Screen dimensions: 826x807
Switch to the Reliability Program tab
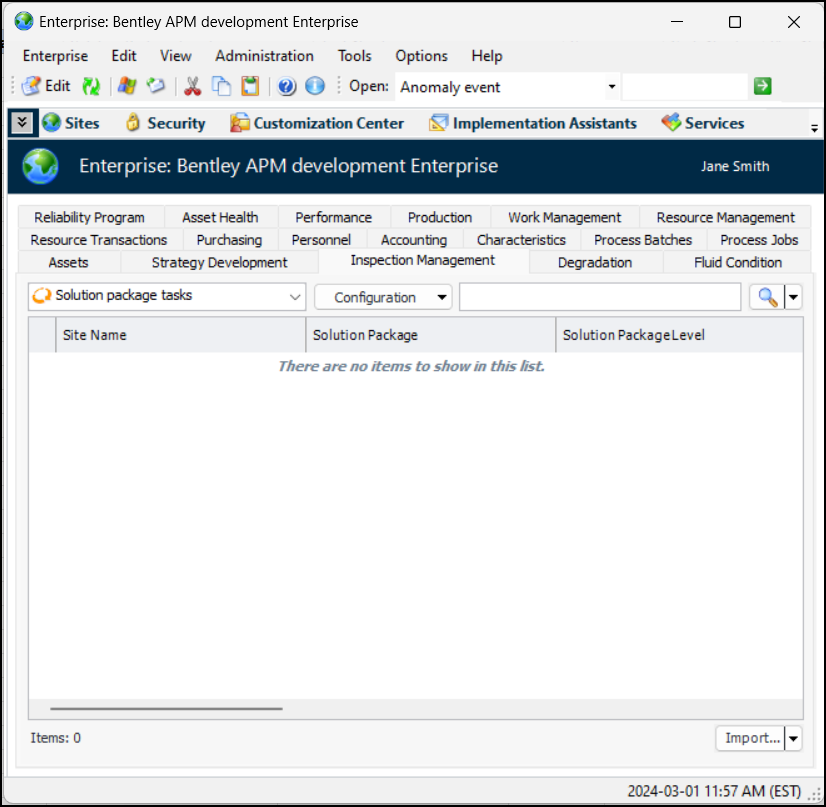90,218
